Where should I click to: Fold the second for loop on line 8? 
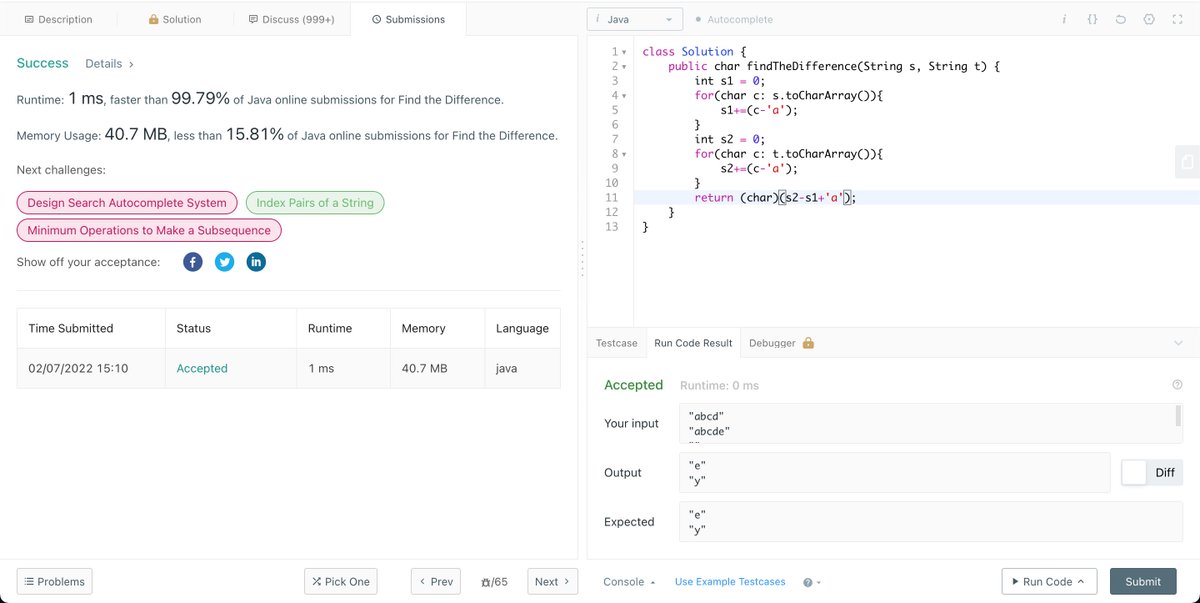click(x=624, y=155)
